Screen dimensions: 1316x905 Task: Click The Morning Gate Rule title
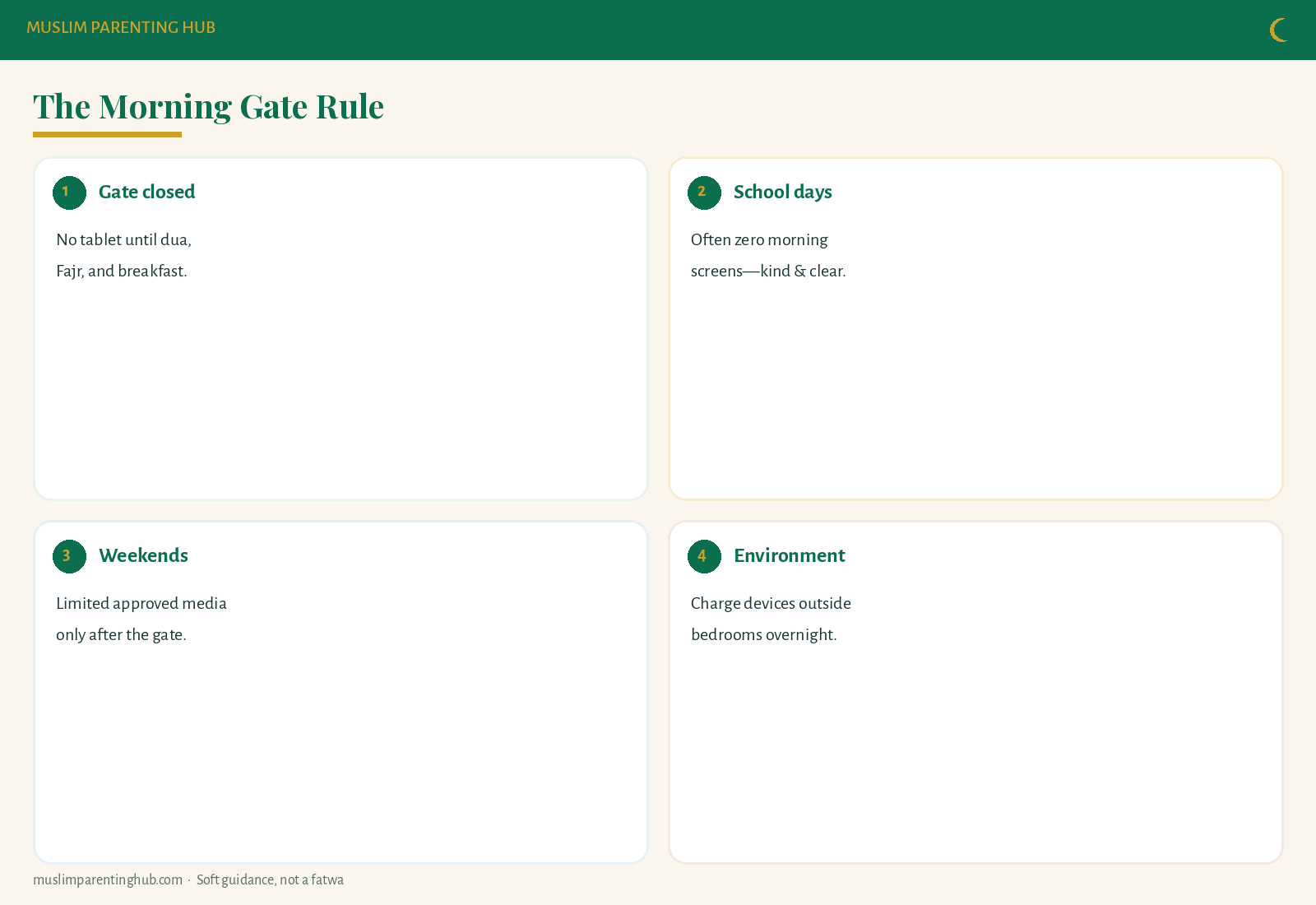coord(208,106)
